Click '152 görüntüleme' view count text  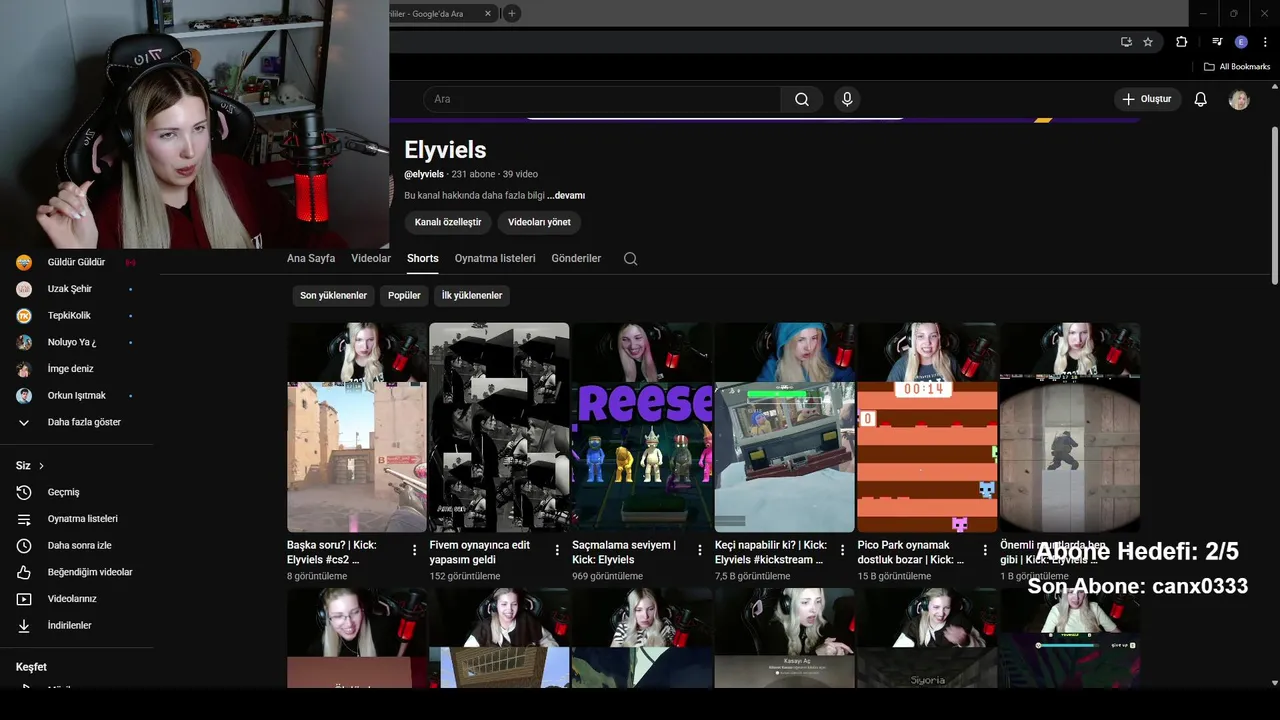[x=465, y=577]
